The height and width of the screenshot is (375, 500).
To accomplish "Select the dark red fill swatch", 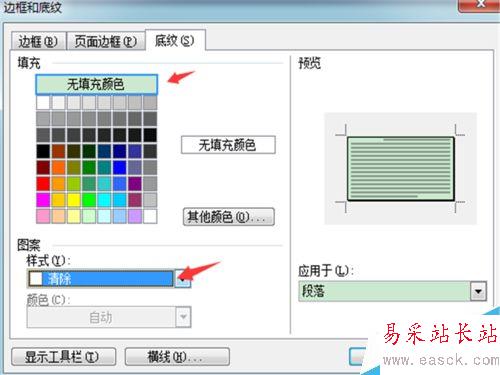I will coord(43,167).
